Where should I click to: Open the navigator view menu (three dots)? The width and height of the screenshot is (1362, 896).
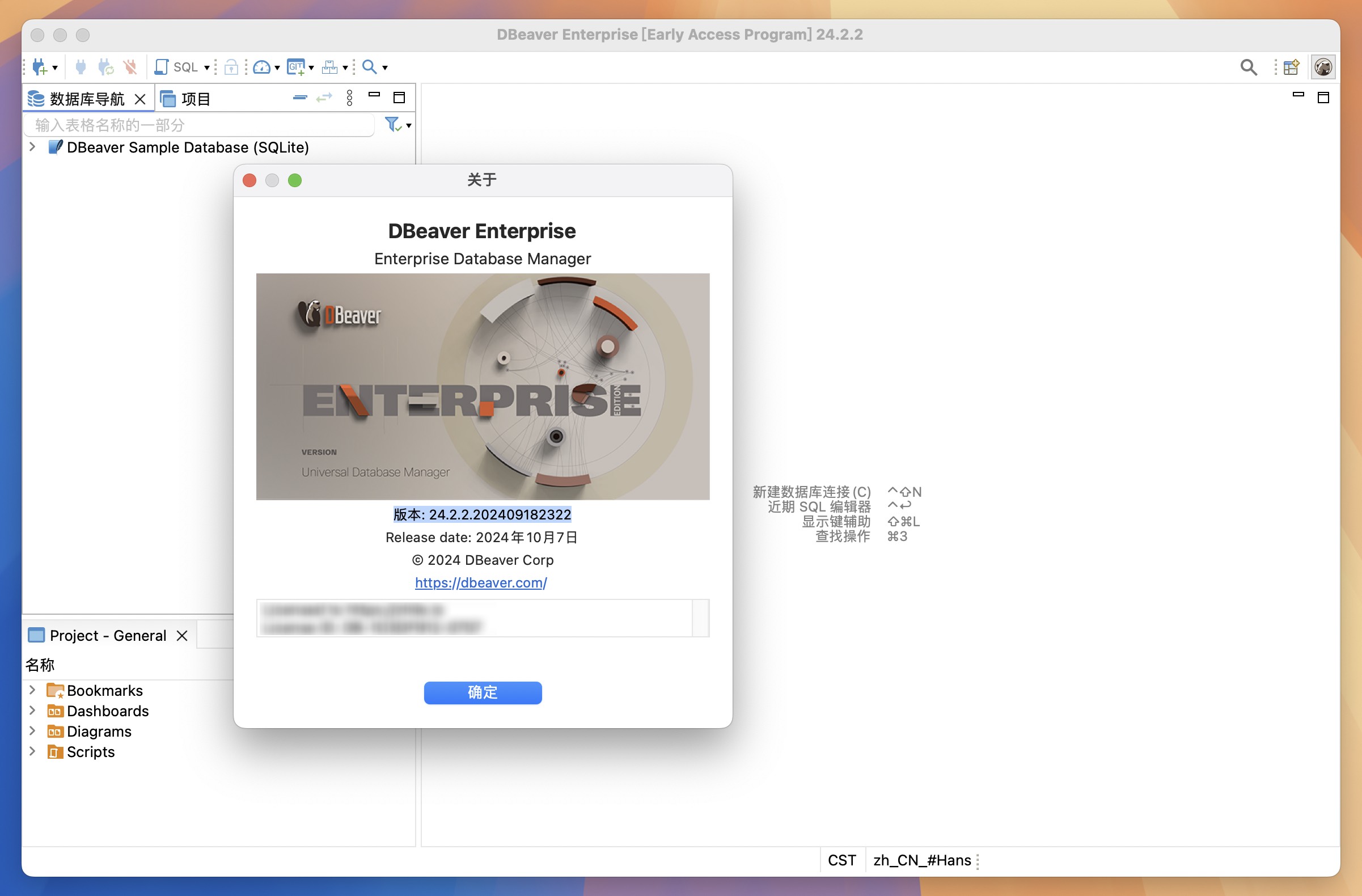click(x=350, y=98)
